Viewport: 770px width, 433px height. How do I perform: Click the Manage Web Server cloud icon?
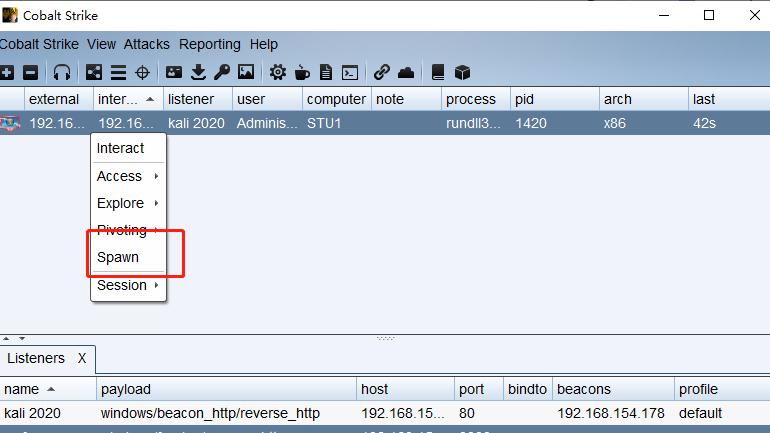click(x=406, y=73)
